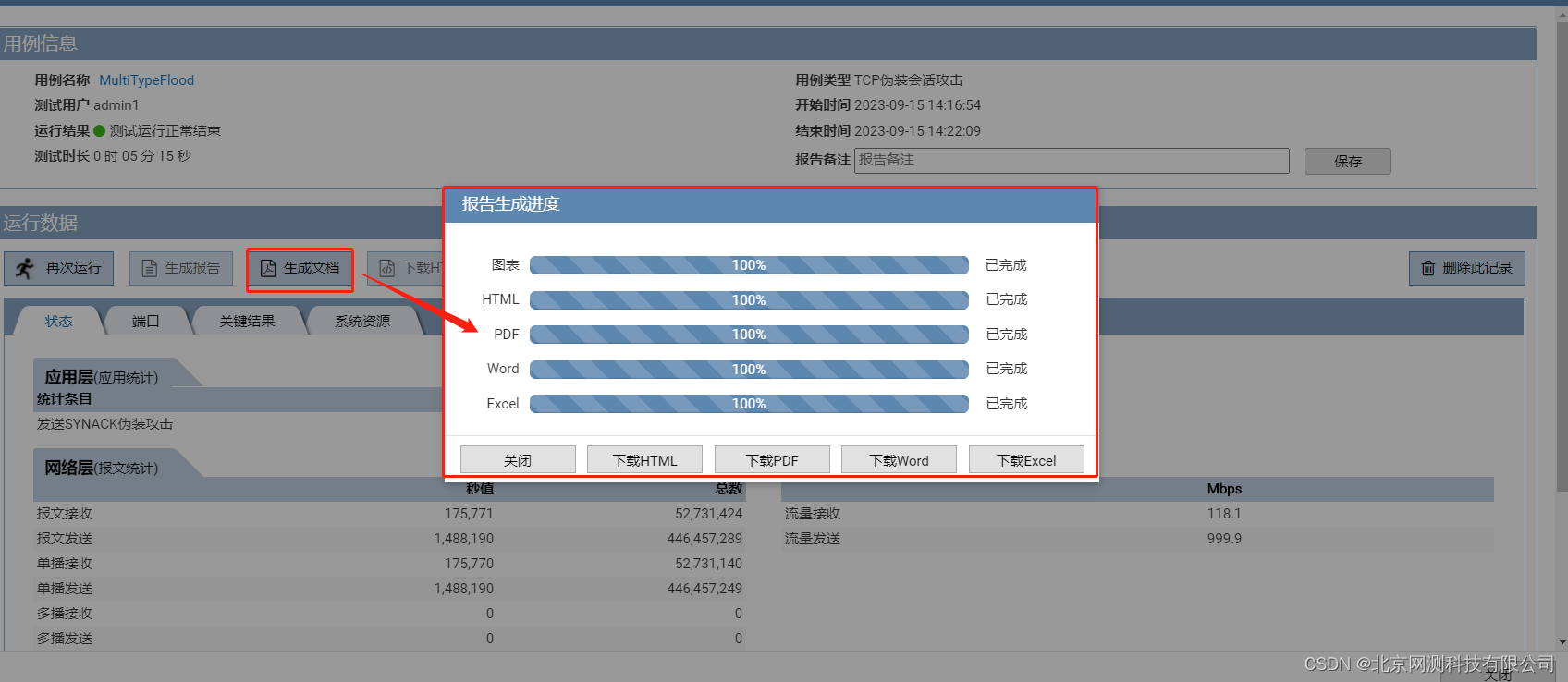Click the TCP伪装会话攻击 case type

(909, 80)
